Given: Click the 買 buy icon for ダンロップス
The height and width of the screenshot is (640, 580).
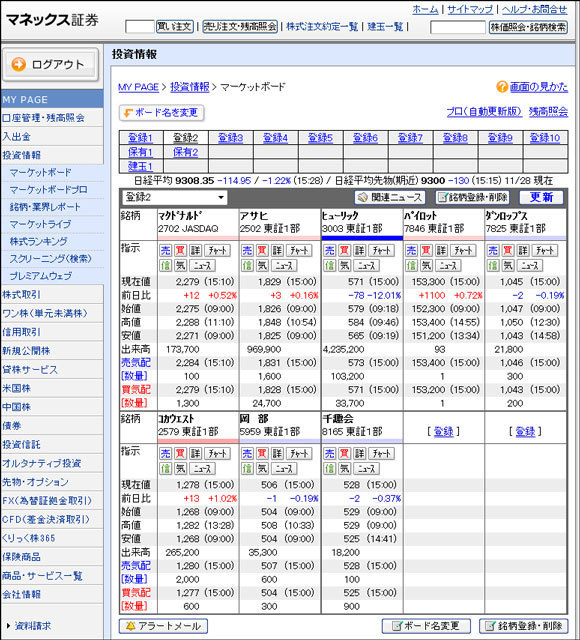Looking at the screenshot, I should (x=508, y=250).
